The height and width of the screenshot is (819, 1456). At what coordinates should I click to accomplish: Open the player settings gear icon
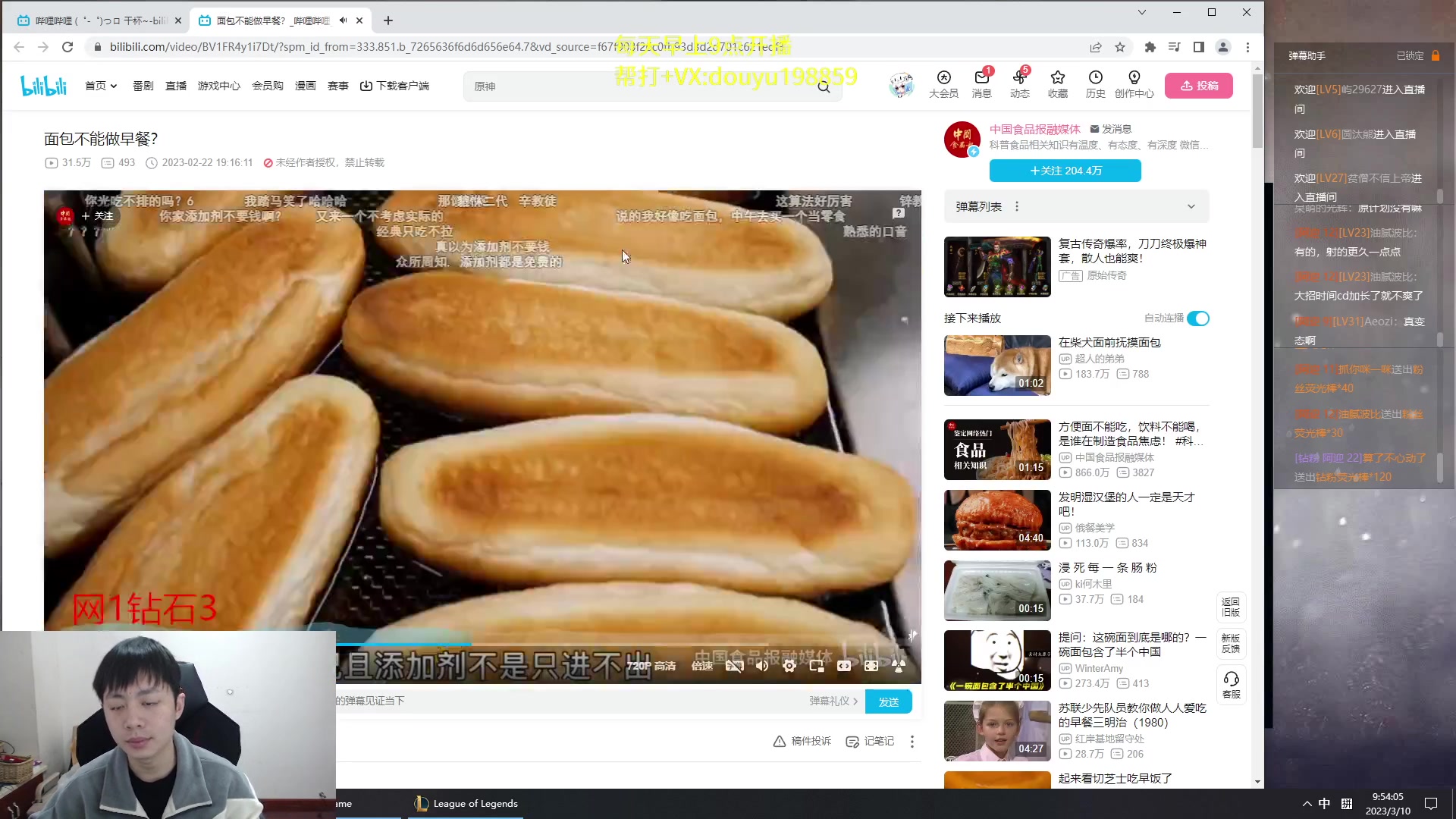(x=789, y=666)
